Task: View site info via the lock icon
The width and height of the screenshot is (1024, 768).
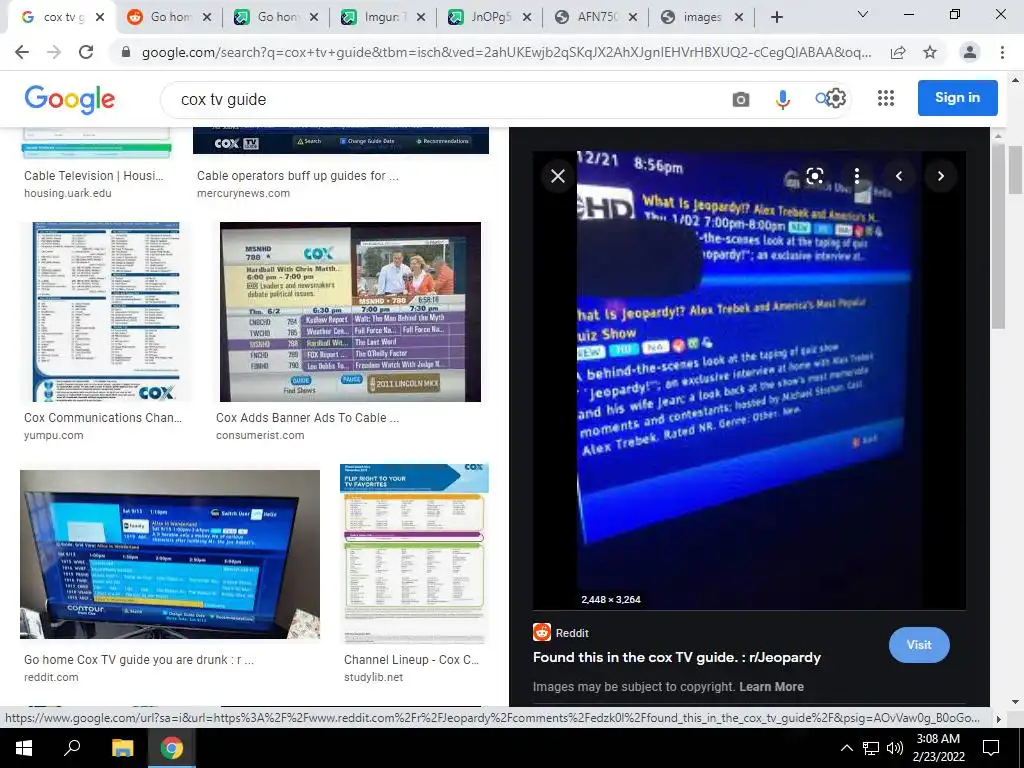Action: click(x=126, y=52)
